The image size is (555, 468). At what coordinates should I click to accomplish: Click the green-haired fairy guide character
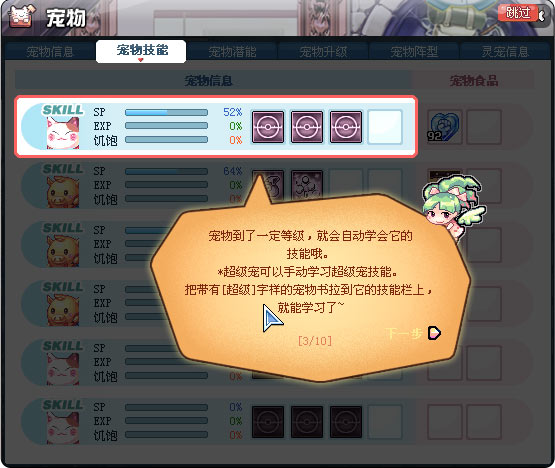[453, 209]
